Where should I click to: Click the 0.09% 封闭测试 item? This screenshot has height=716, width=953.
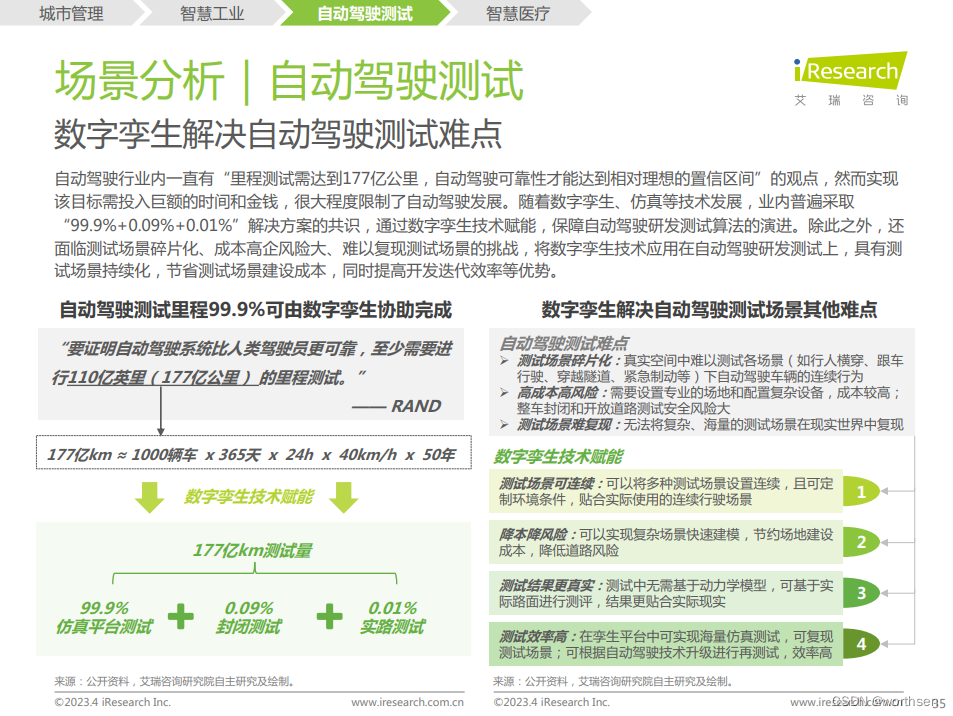point(249,618)
